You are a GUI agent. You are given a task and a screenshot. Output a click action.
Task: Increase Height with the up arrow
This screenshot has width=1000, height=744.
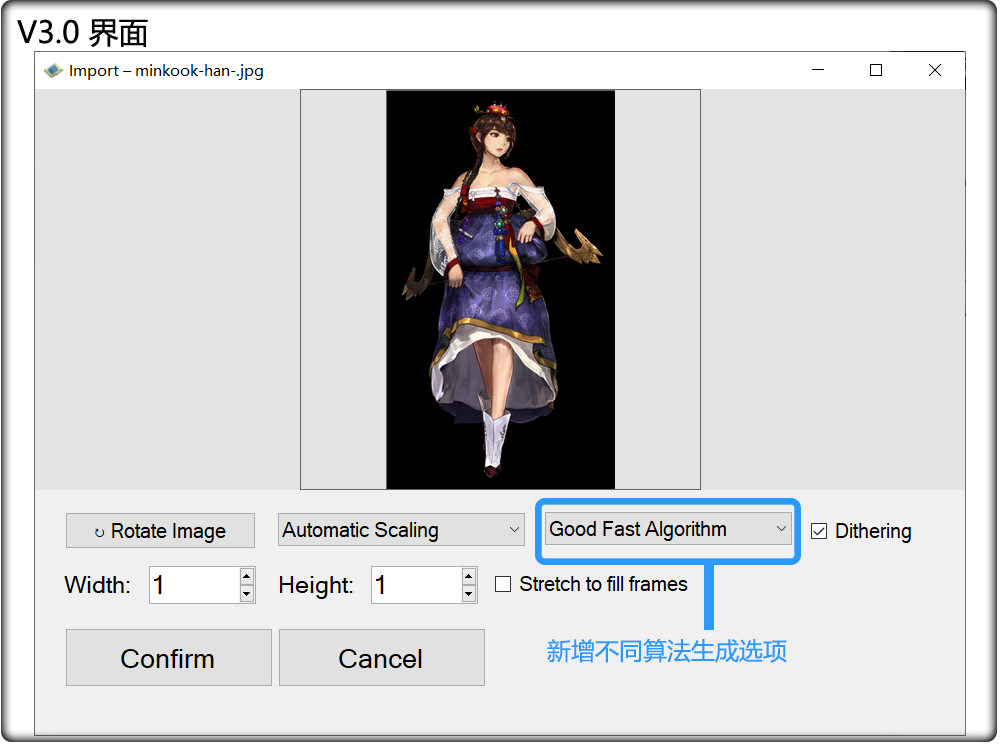tap(469, 577)
